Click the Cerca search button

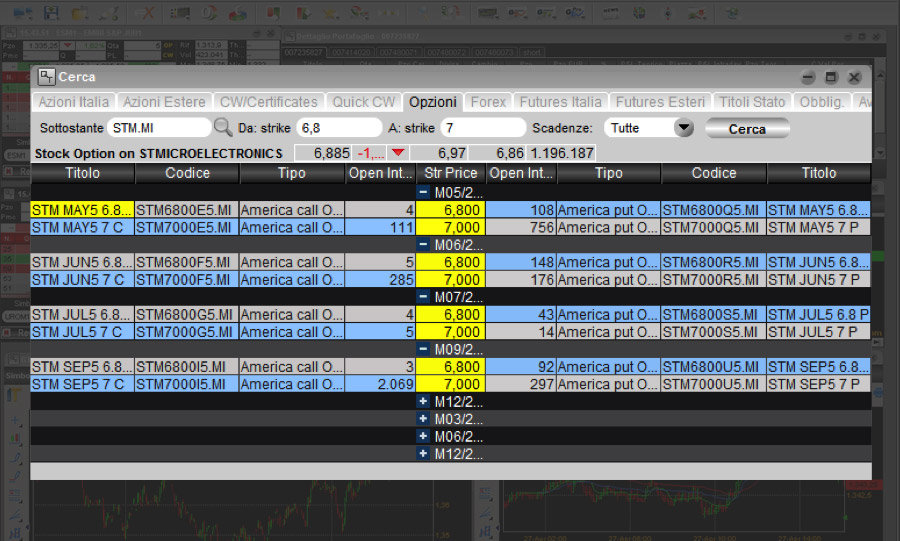[747, 129]
